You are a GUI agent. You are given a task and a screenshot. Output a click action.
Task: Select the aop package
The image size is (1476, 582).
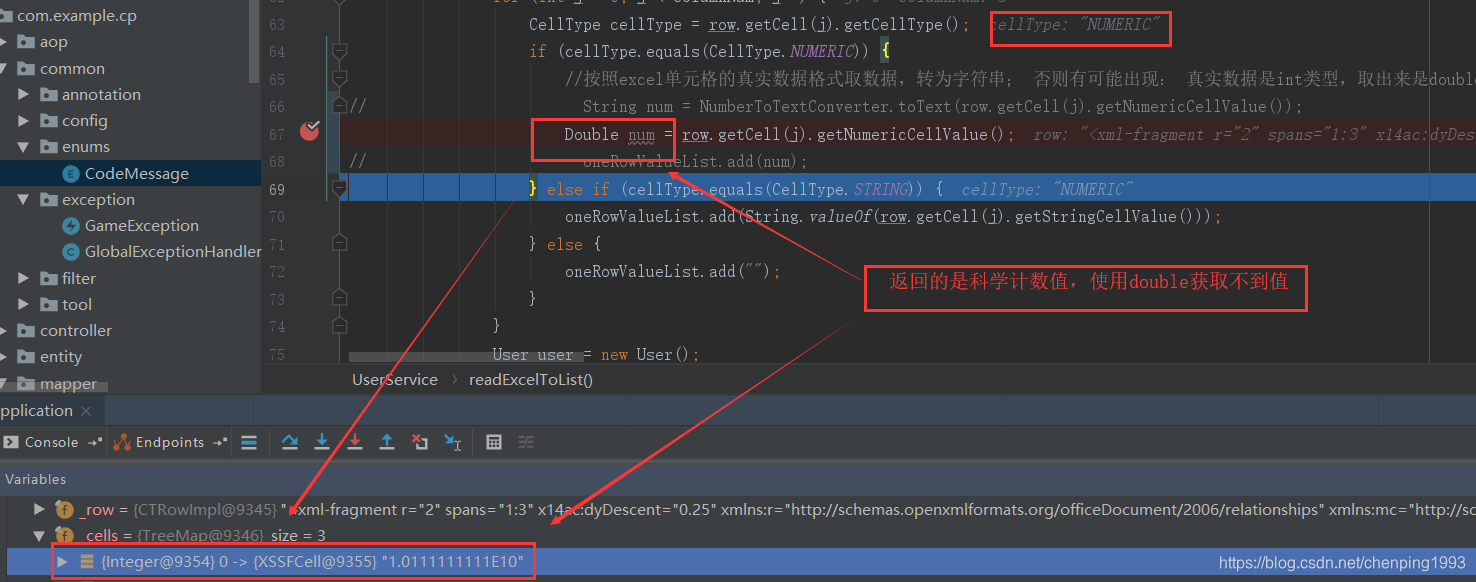pos(54,42)
